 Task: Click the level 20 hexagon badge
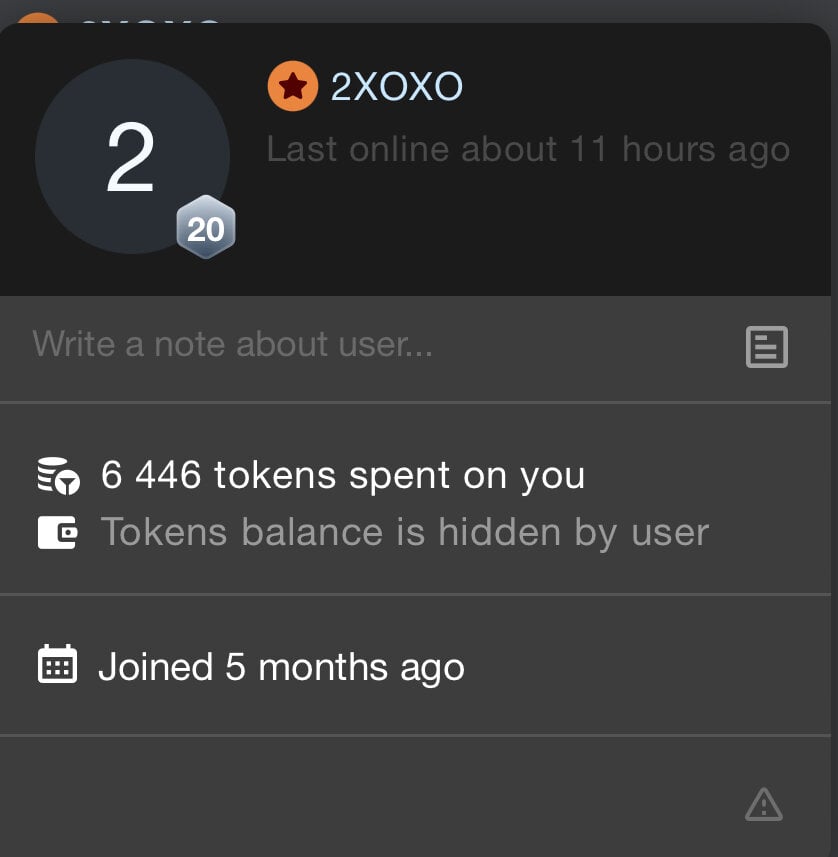pos(206,229)
